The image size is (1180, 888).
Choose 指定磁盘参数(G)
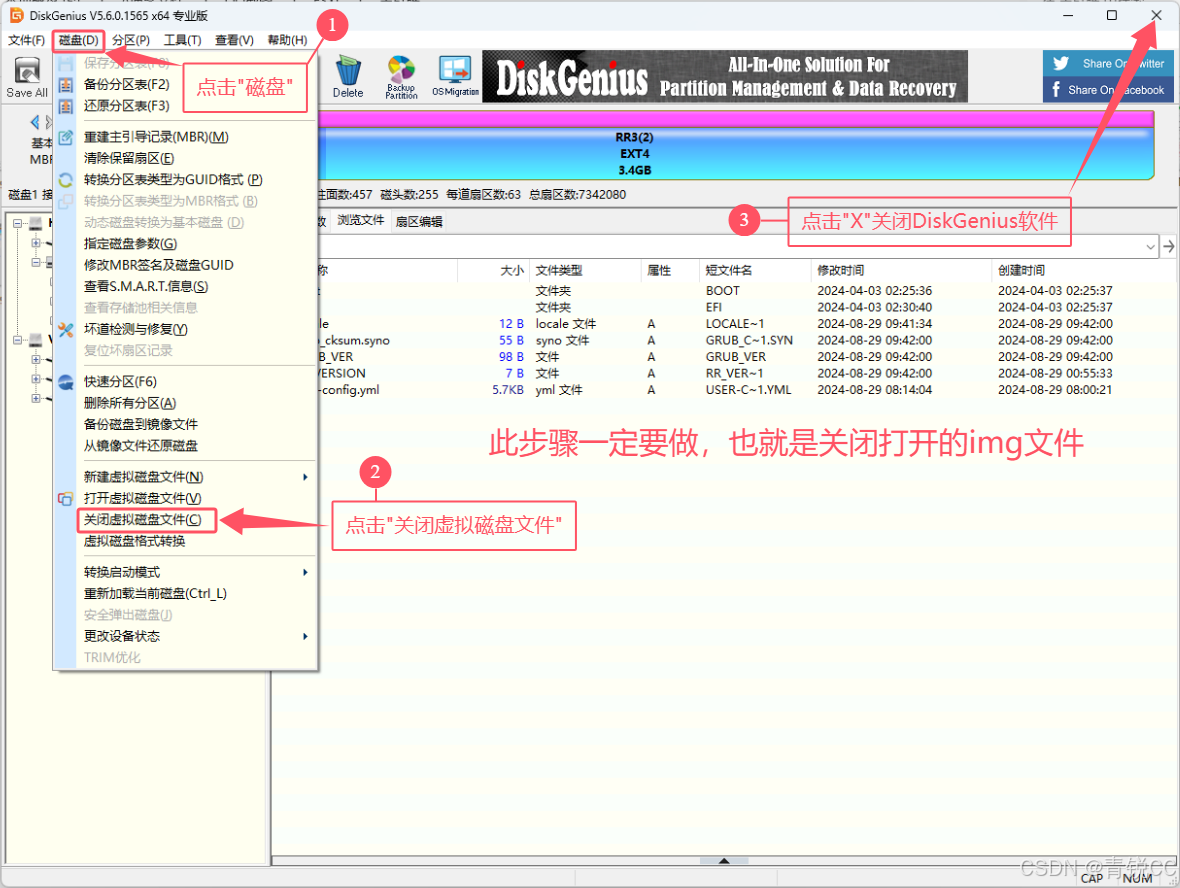(130, 244)
